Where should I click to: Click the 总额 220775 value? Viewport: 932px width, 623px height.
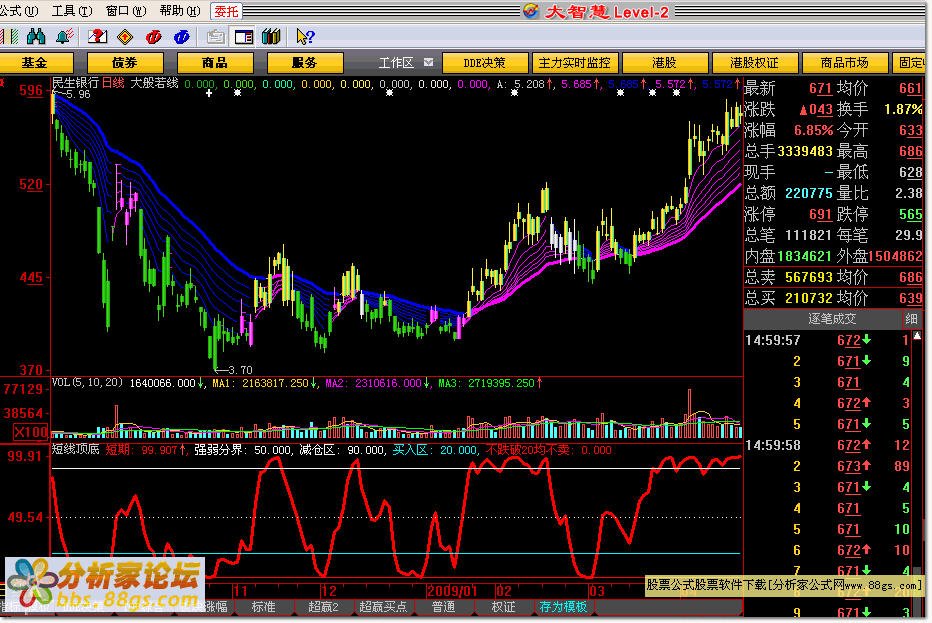coord(809,193)
